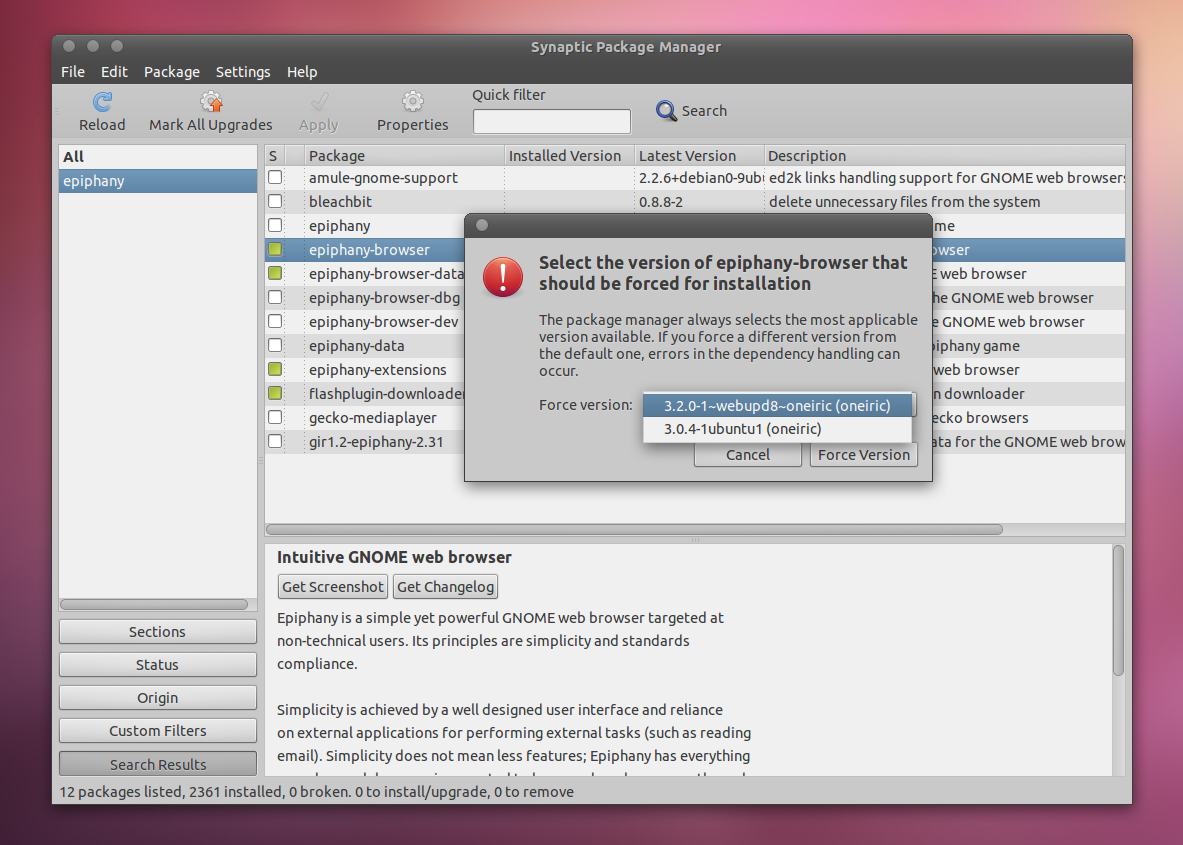Click the Mark All Upgrades icon
The height and width of the screenshot is (845, 1183).
pyautogui.click(x=211, y=101)
